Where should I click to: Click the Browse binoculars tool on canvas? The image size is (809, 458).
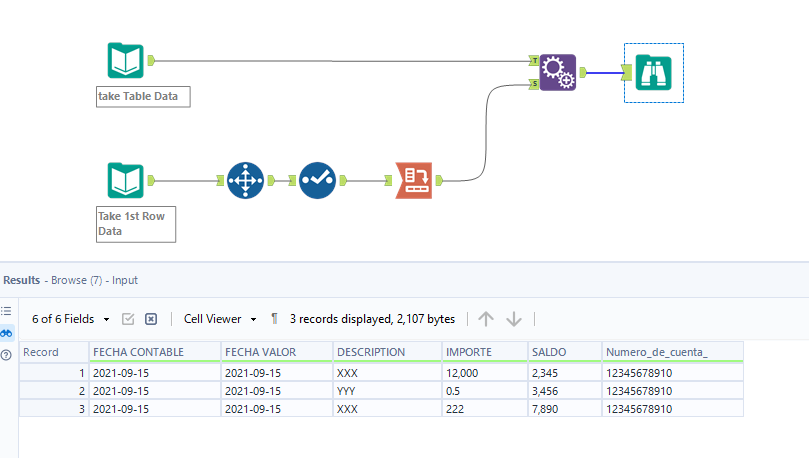coord(654,71)
